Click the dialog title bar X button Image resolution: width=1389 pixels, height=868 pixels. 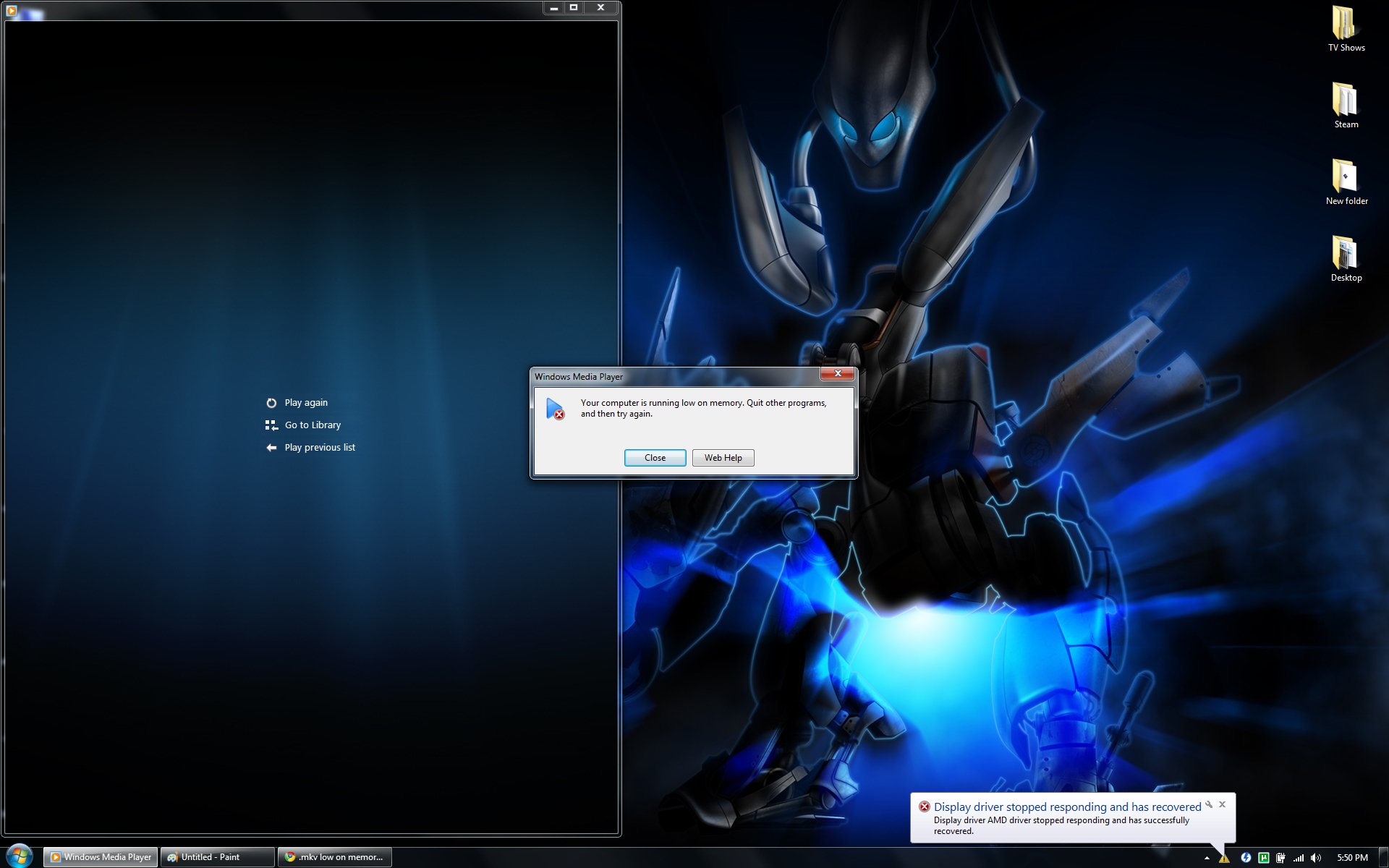click(x=838, y=373)
